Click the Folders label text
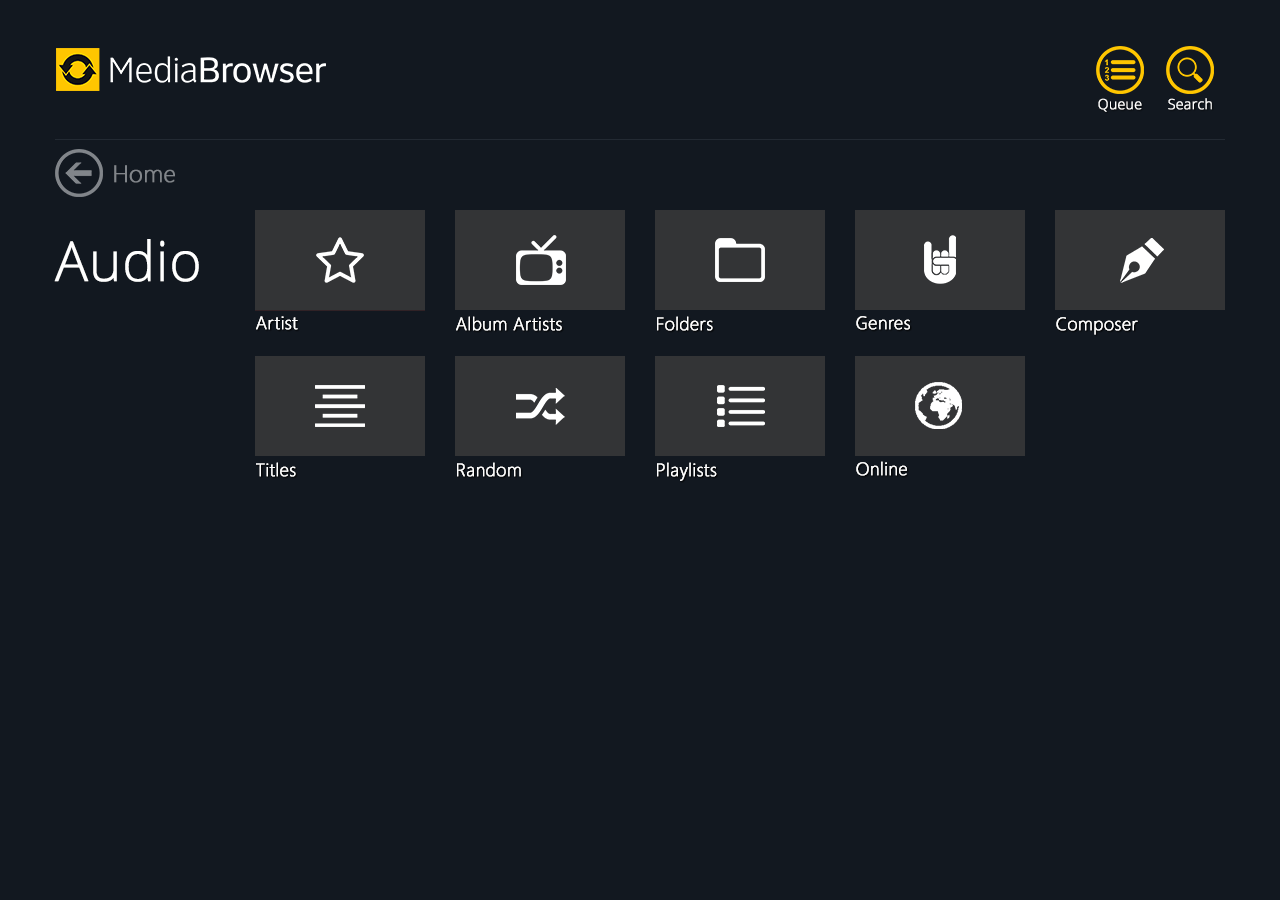This screenshot has width=1280, height=900. point(685,324)
